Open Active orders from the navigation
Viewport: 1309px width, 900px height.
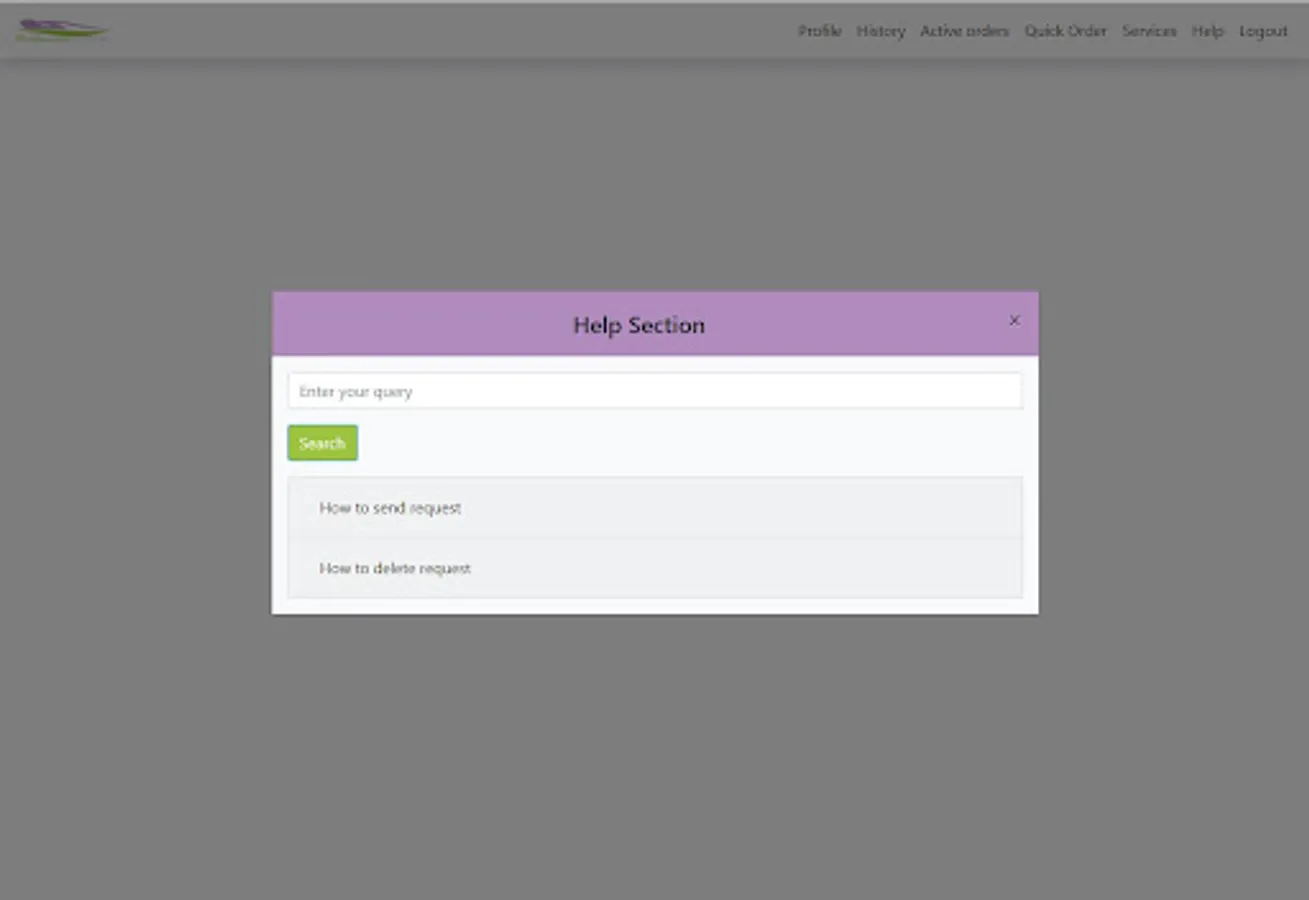(964, 31)
